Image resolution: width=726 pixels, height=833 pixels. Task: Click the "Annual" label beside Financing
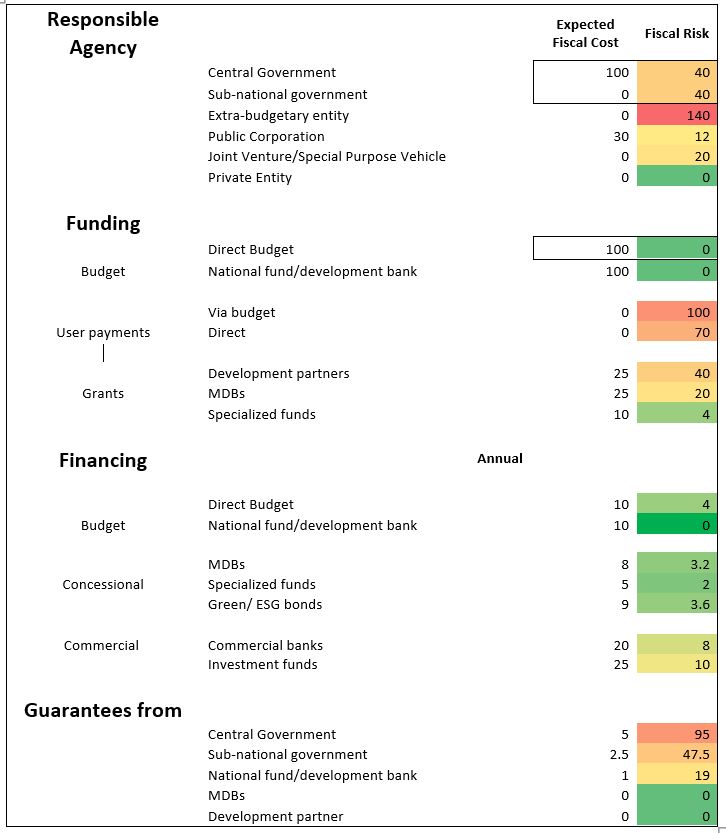click(500, 459)
